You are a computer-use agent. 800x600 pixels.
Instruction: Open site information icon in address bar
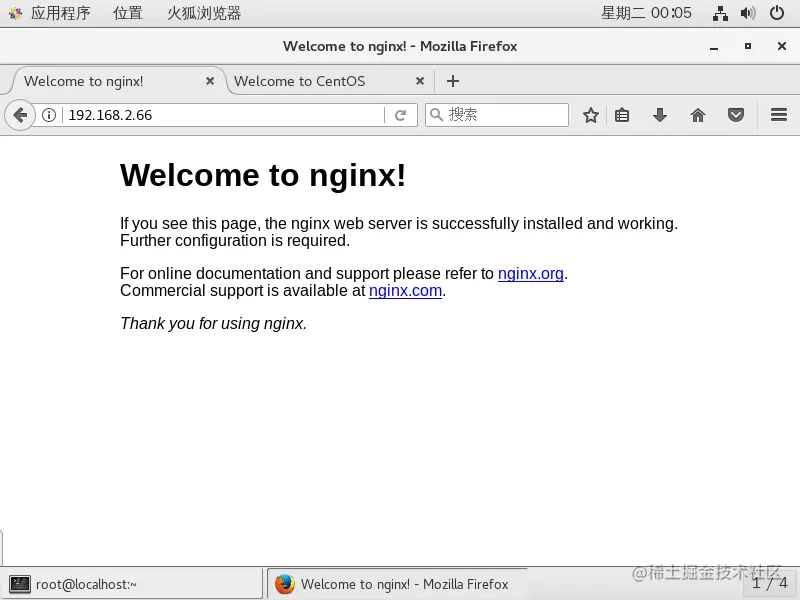click(x=49, y=115)
